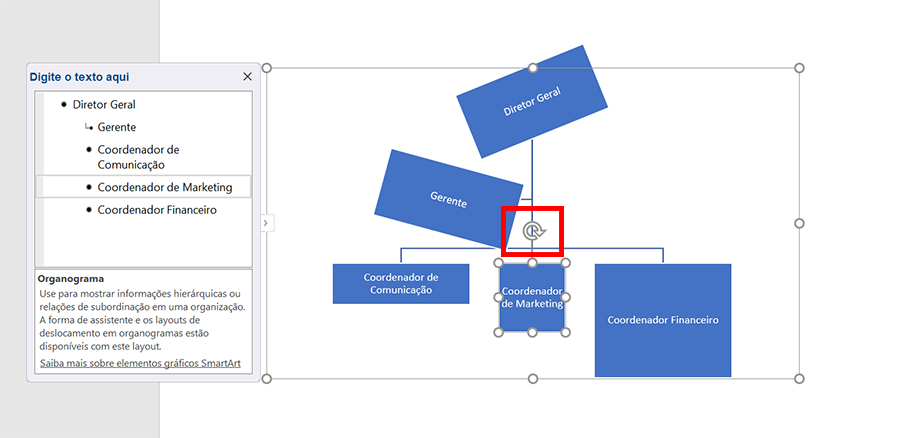Click the top-right corner handle of the SmartArt frame
Image resolution: width=900 pixels, height=438 pixels.
(x=799, y=68)
